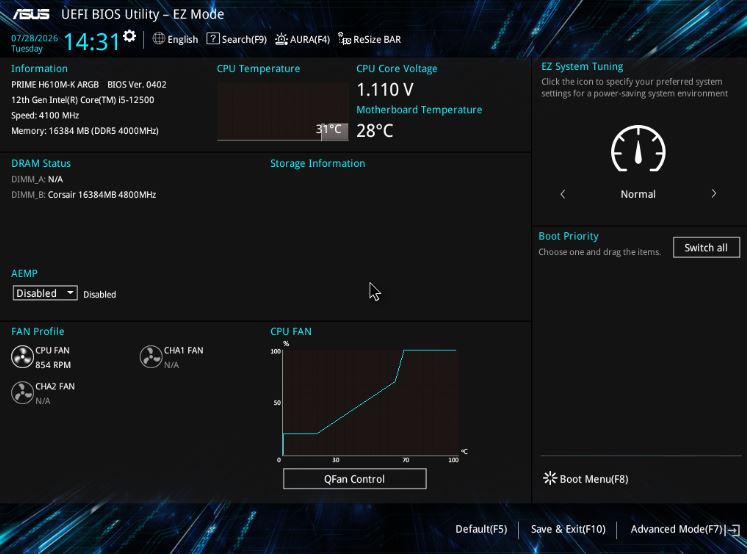The image size is (747, 554).
Task: Click the CHA1 FAN icon
Action: tap(150, 357)
